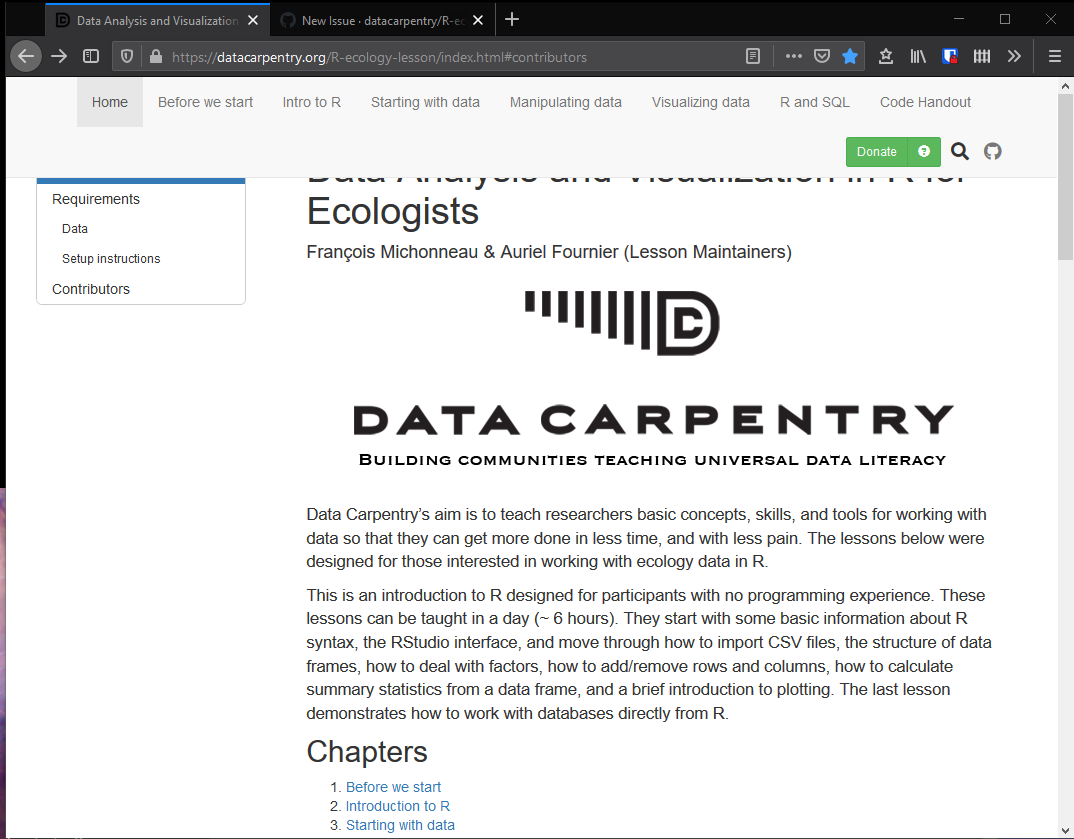Open Starting with data chapter link
Screen dimensions: 1074x839
[x=400, y=825]
